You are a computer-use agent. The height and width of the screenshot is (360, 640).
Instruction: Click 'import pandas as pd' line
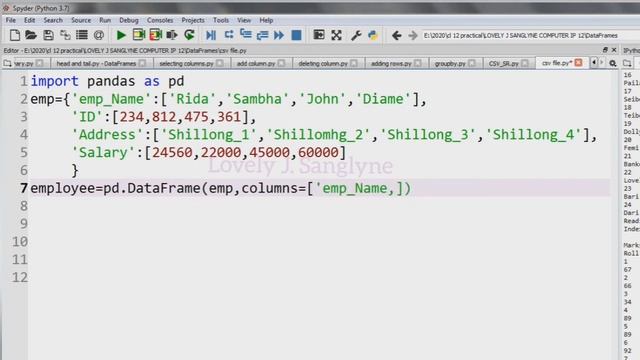pyautogui.click(x=107, y=81)
